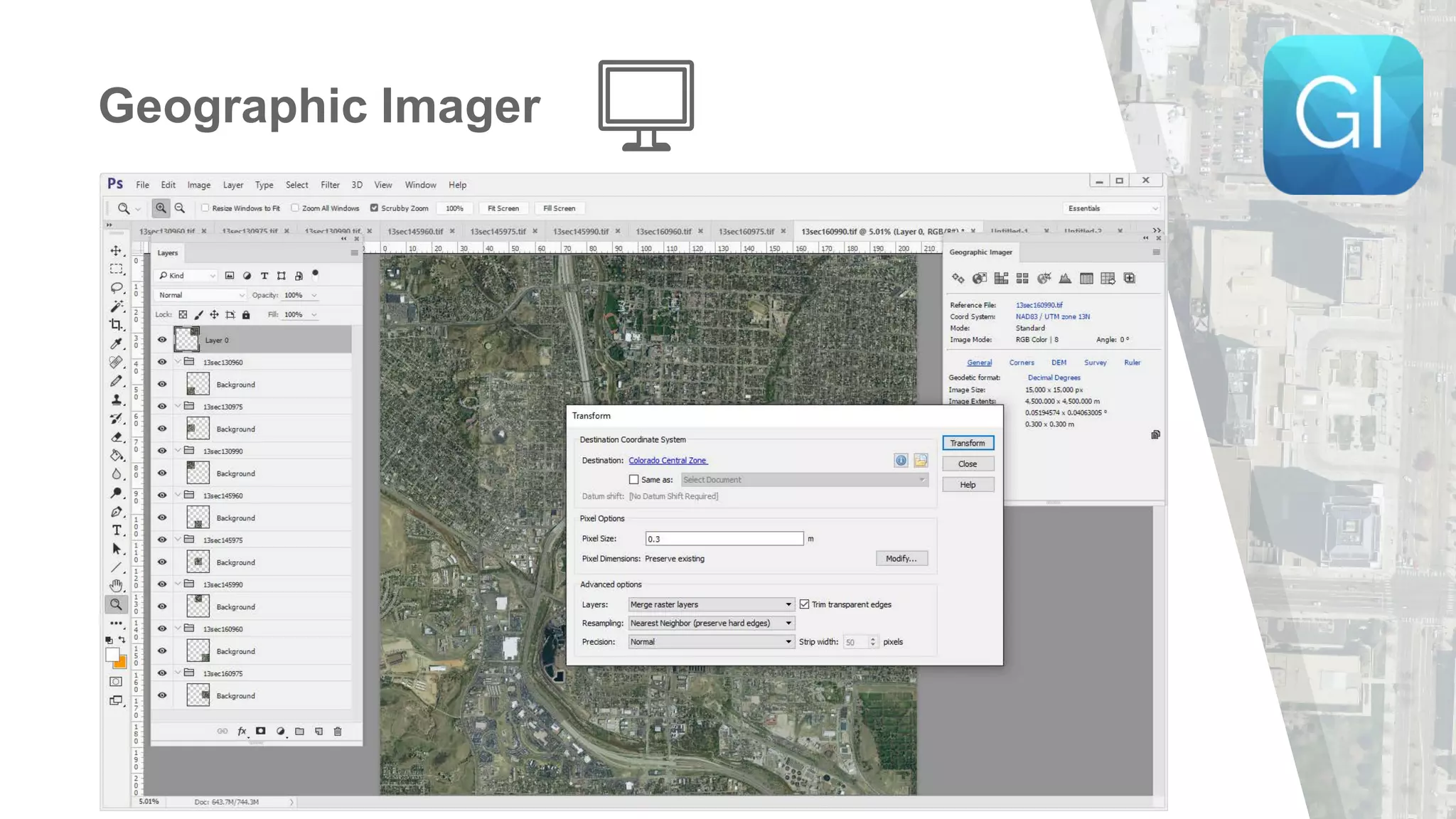
Task: Click the orange background color swatch
Action: (121, 663)
